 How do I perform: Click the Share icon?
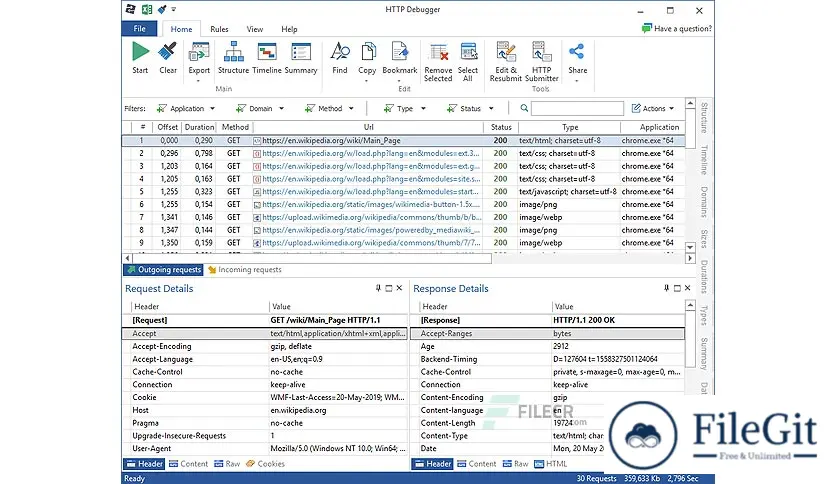point(577,52)
